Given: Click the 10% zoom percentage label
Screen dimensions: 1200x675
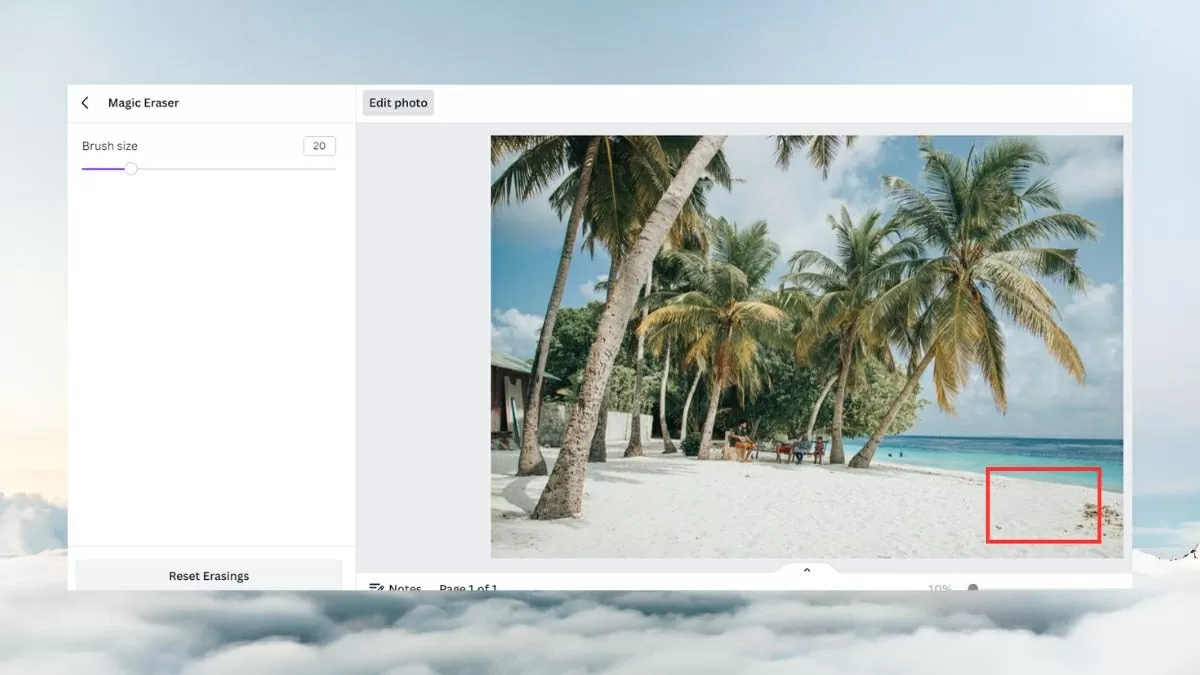Looking at the screenshot, I should click(939, 588).
